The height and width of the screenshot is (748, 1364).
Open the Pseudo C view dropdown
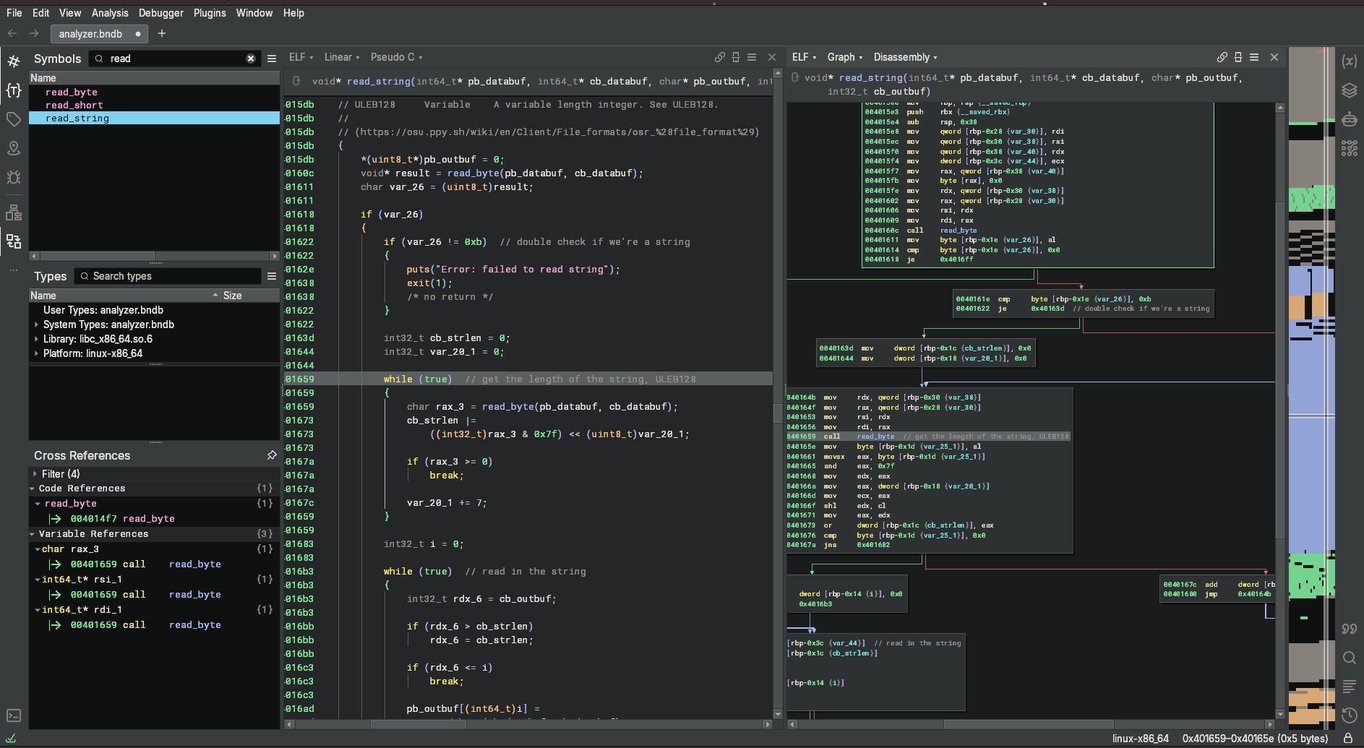tap(396, 58)
